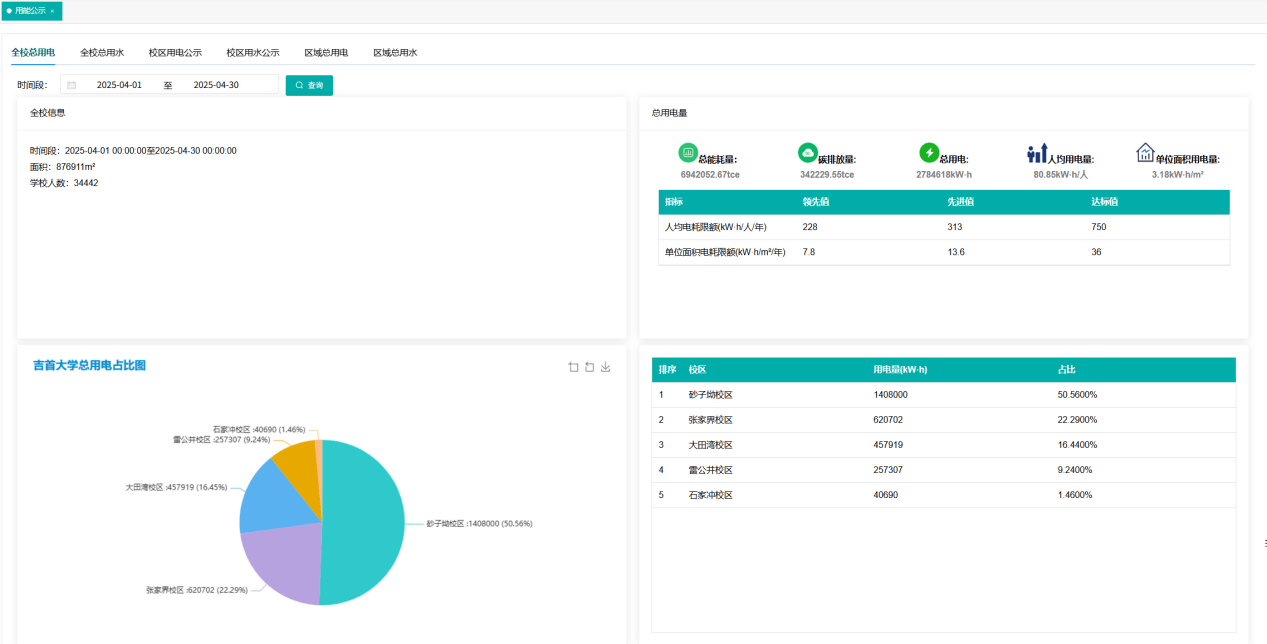Click the calendar icon in date range
The width and height of the screenshot is (1267, 644).
pyautogui.click(x=72, y=86)
